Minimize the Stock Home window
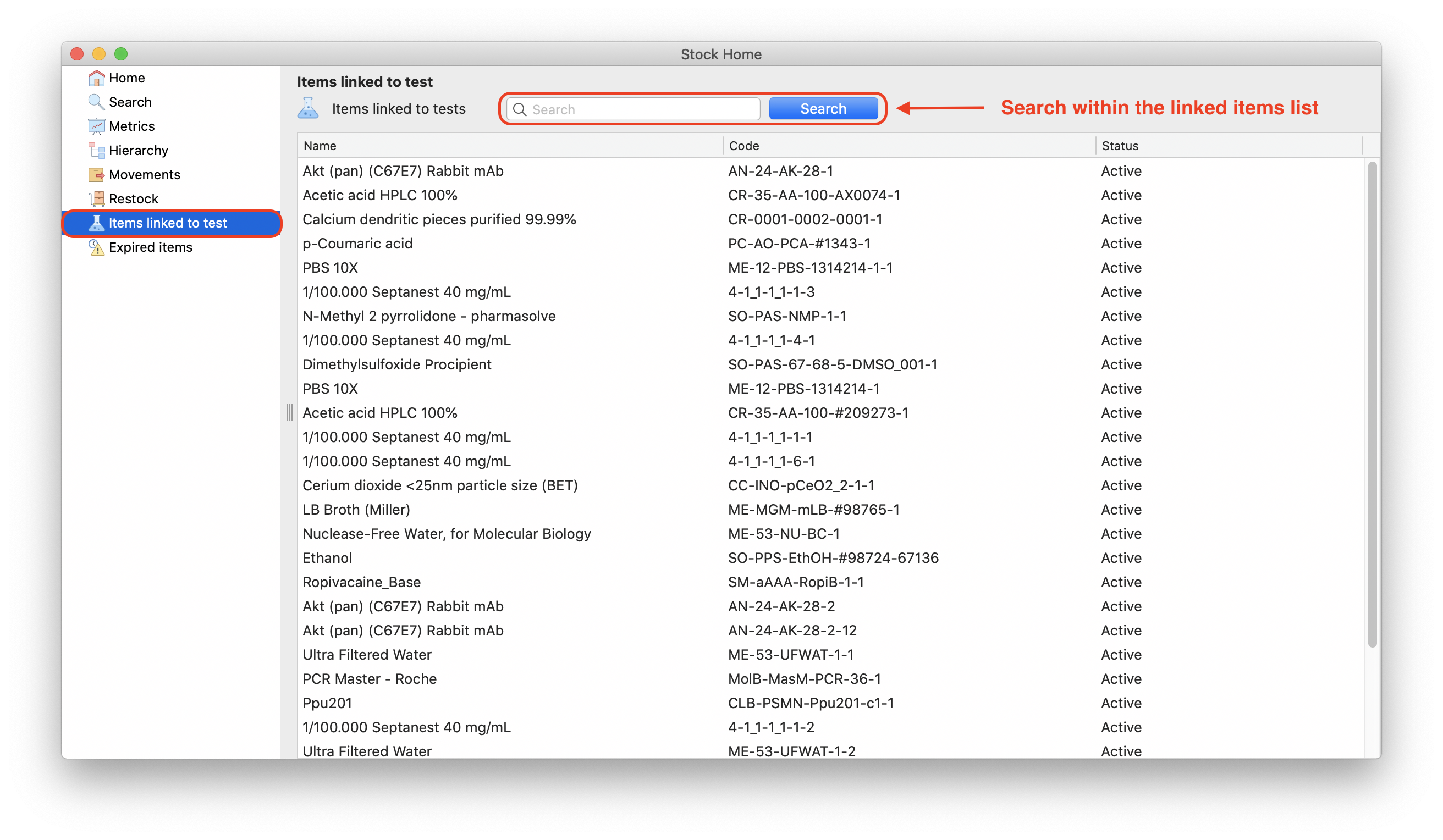 [99, 54]
